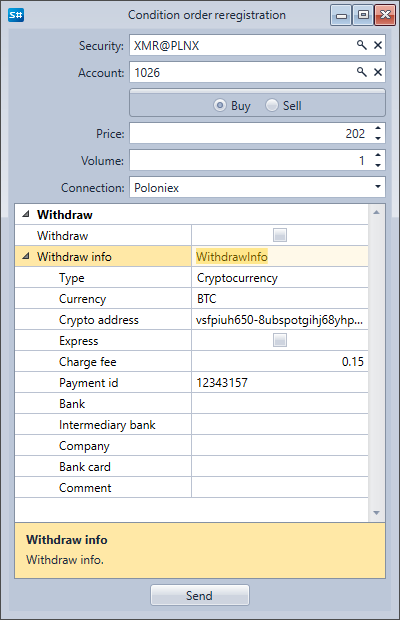The height and width of the screenshot is (620, 400).
Task: Select the Buy radio button
Action: [x=220, y=105]
